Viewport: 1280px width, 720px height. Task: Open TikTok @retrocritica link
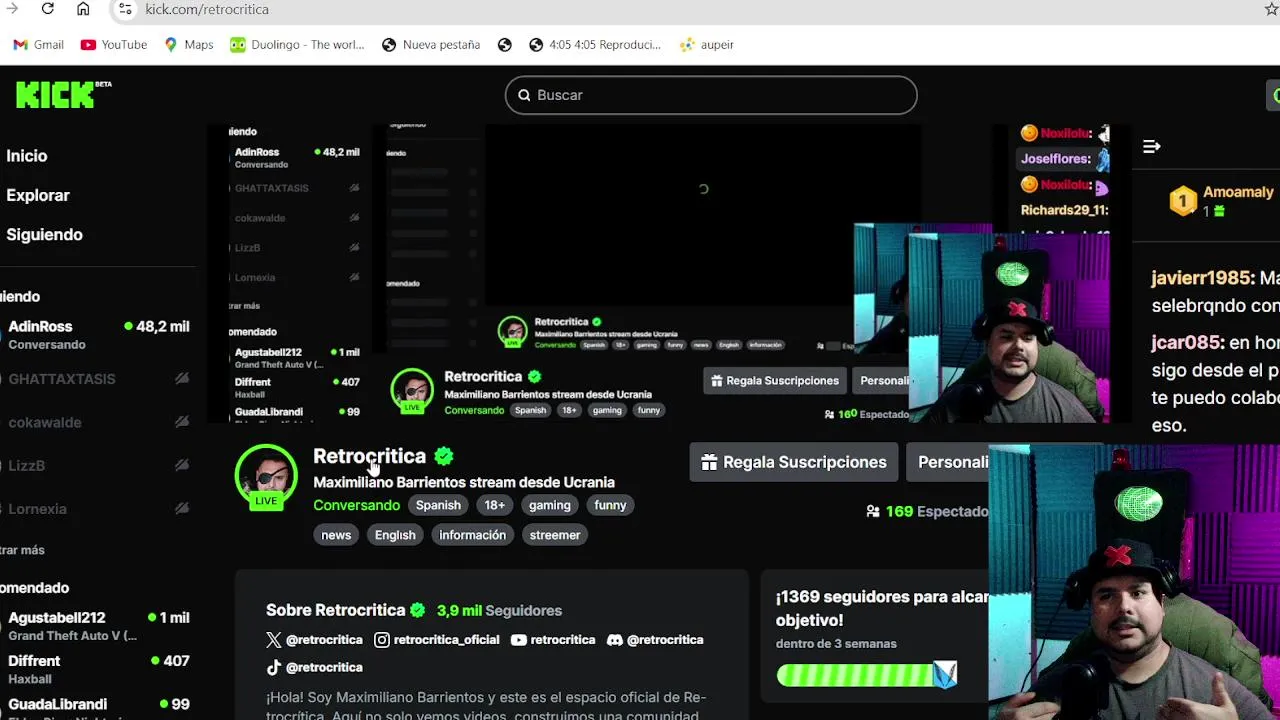(314, 667)
